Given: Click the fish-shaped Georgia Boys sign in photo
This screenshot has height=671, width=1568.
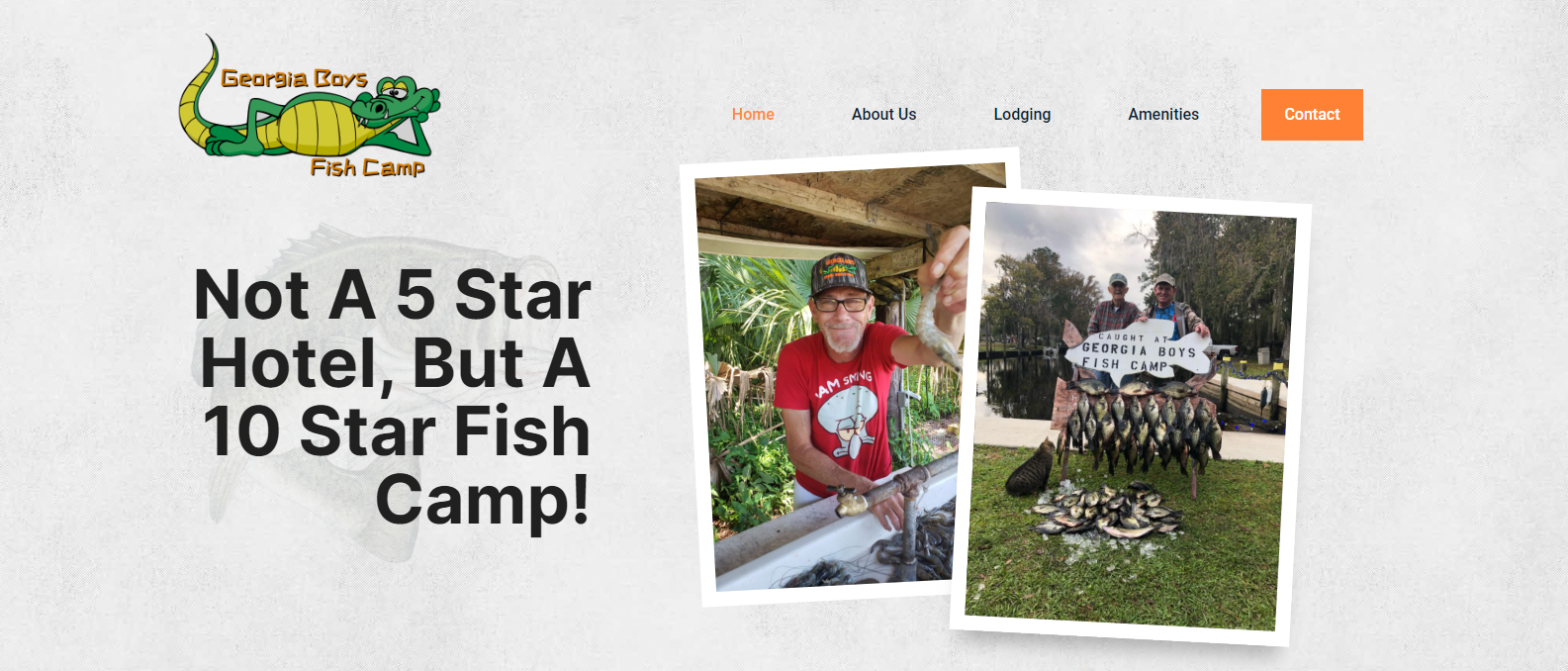Looking at the screenshot, I should 1138,351.
